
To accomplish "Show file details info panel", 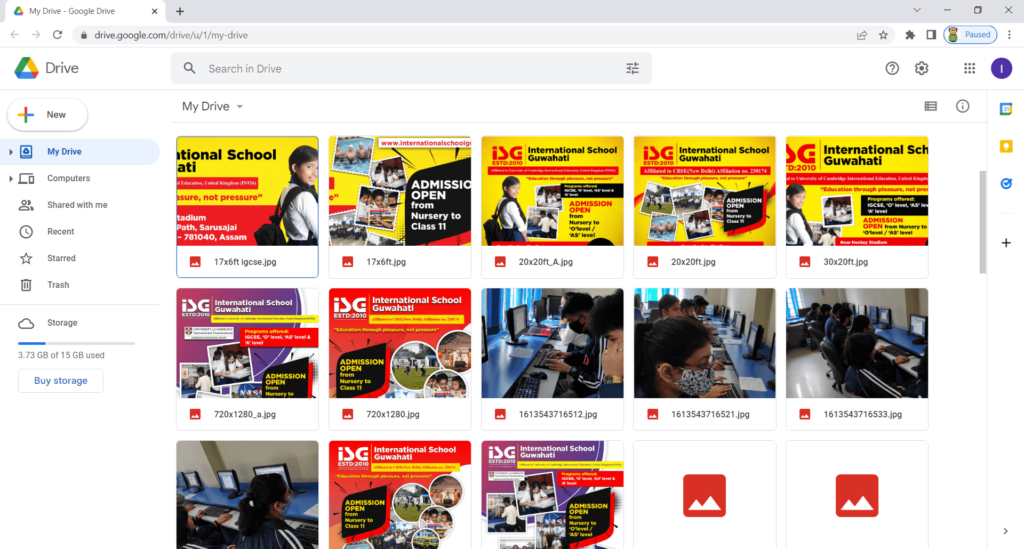I will click(x=963, y=106).
